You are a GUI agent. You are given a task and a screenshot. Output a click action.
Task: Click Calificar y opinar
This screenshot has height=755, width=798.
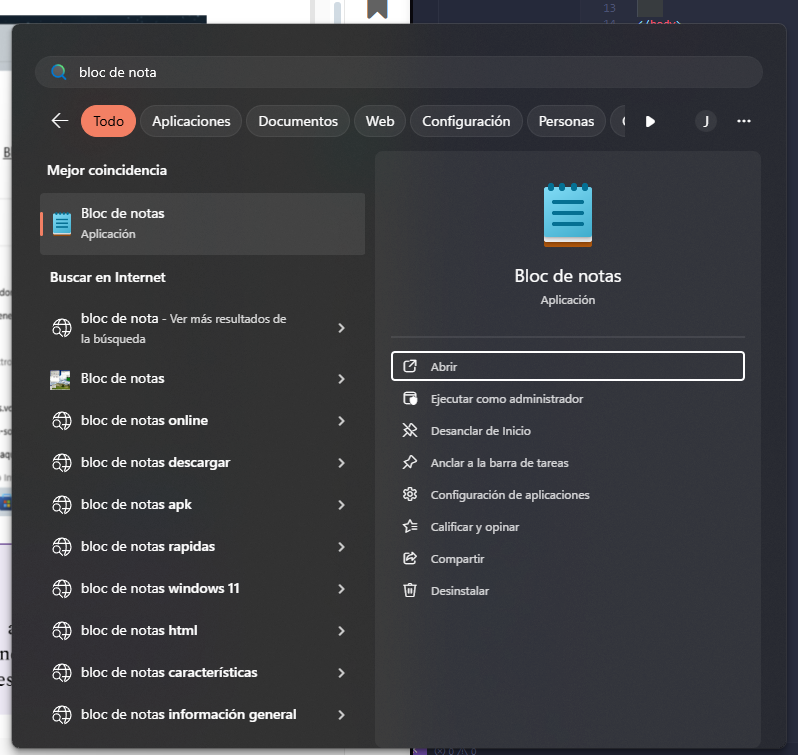(567, 527)
